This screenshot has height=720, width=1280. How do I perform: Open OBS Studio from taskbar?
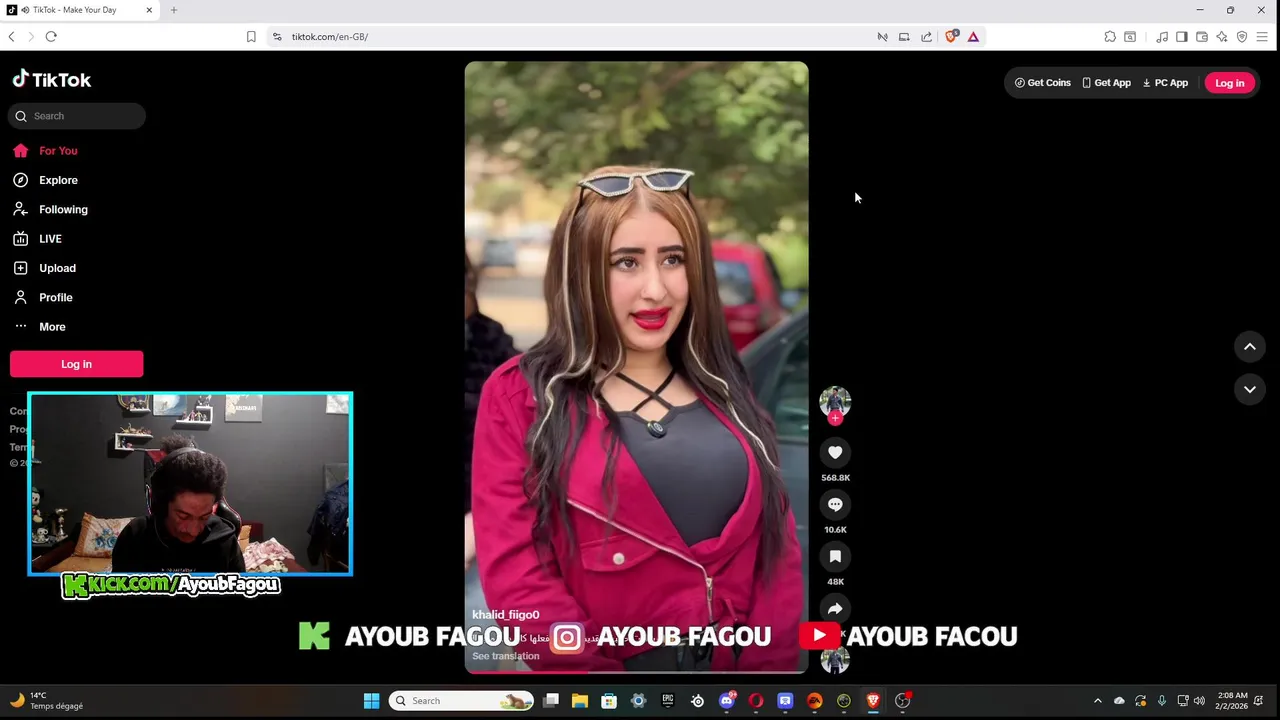pos(902,701)
